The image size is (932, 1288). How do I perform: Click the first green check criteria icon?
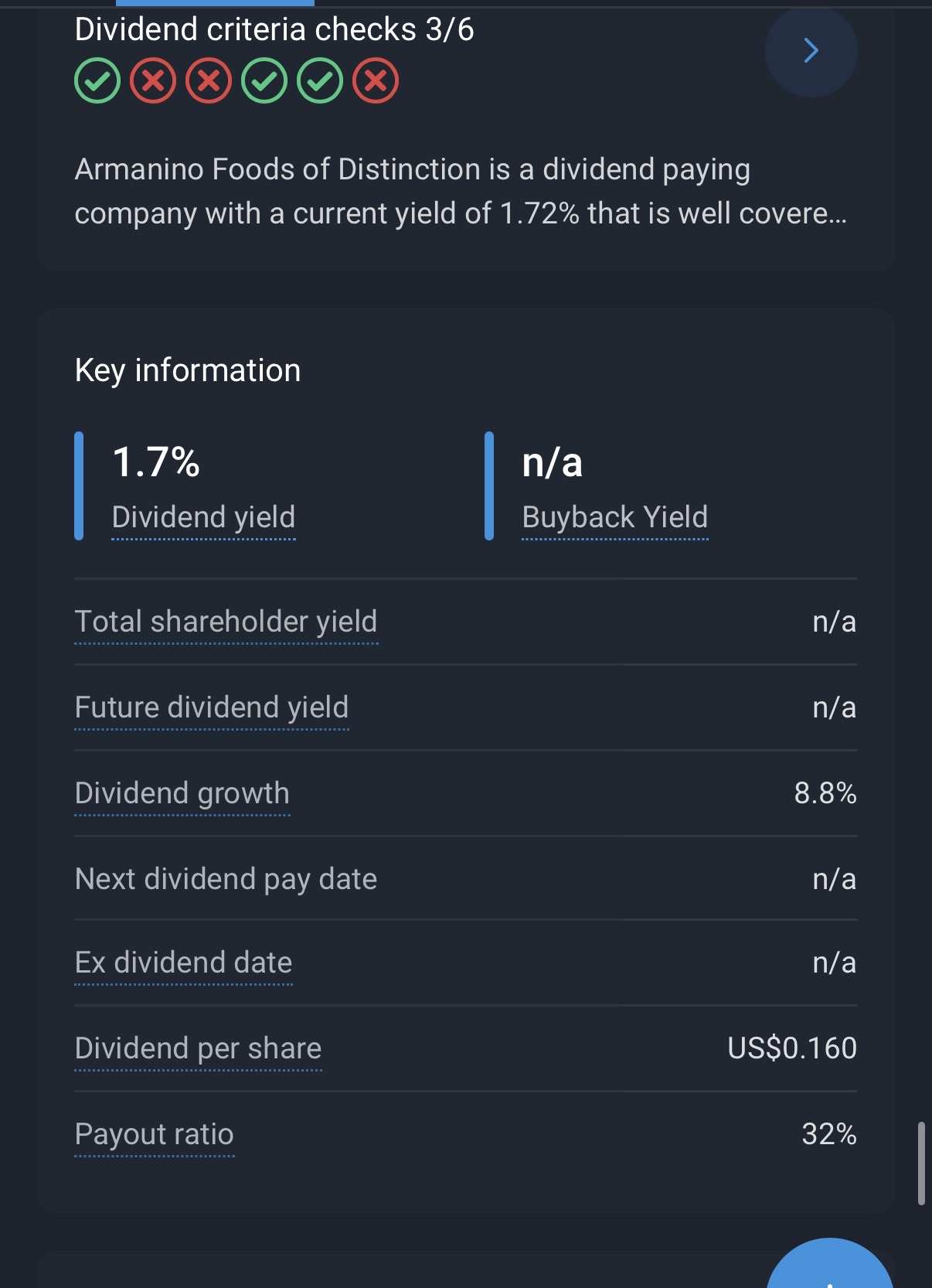(97, 81)
